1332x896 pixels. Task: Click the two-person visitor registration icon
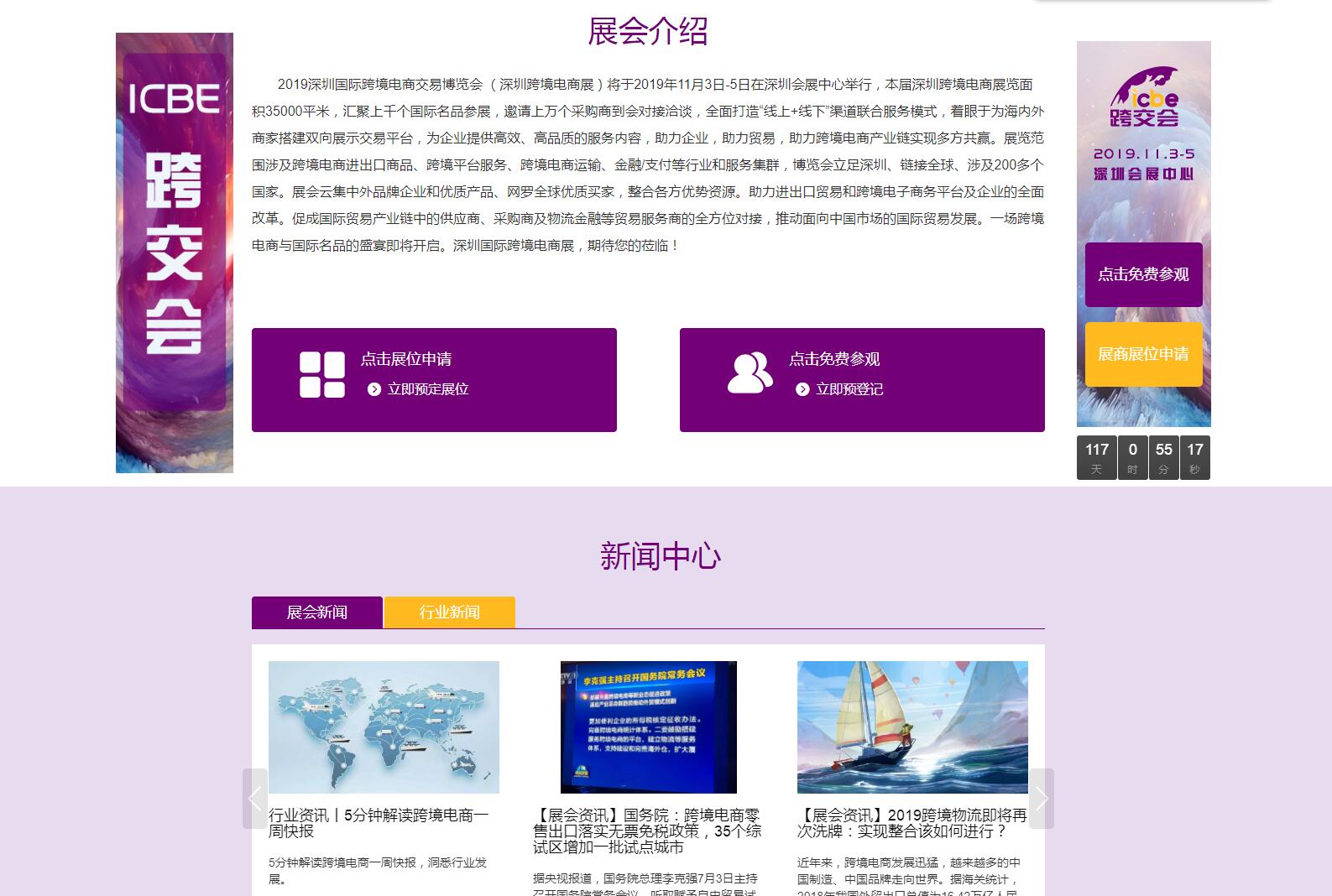750,373
